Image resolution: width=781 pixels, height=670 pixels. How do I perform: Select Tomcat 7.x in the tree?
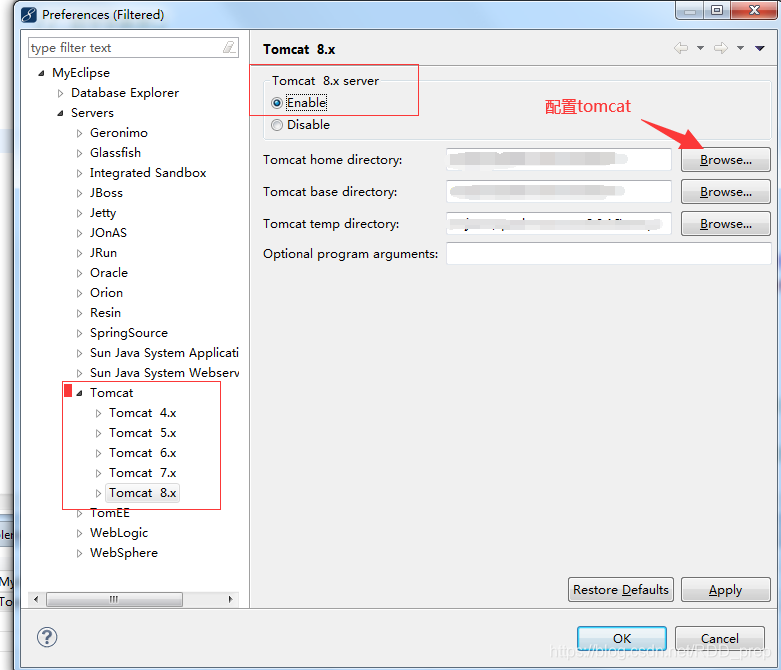tap(142, 473)
